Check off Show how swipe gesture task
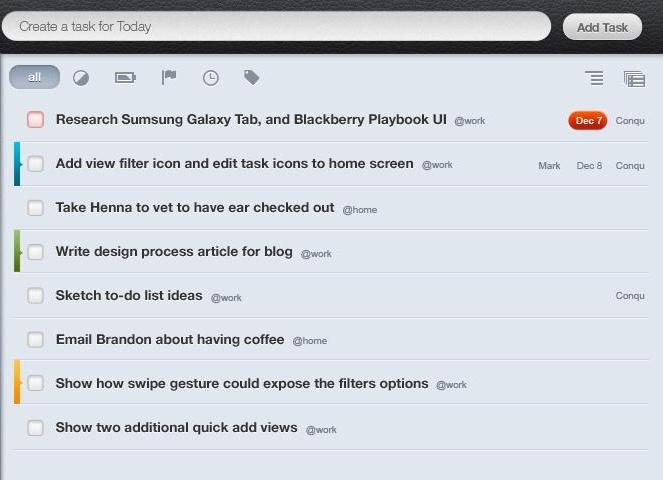This screenshot has width=663, height=480. [x=35, y=383]
